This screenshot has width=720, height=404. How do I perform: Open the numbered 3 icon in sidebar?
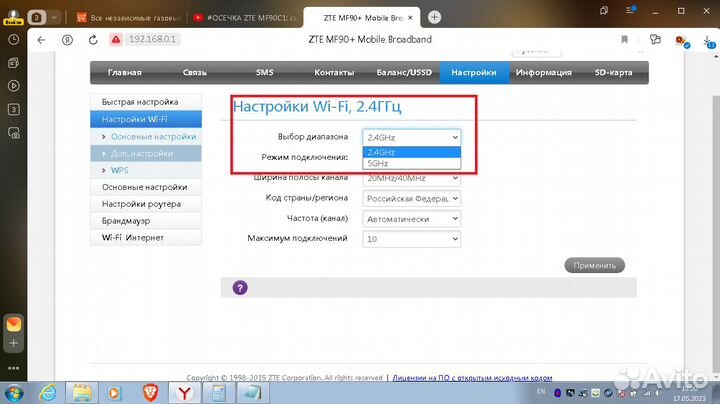pos(14,109)
